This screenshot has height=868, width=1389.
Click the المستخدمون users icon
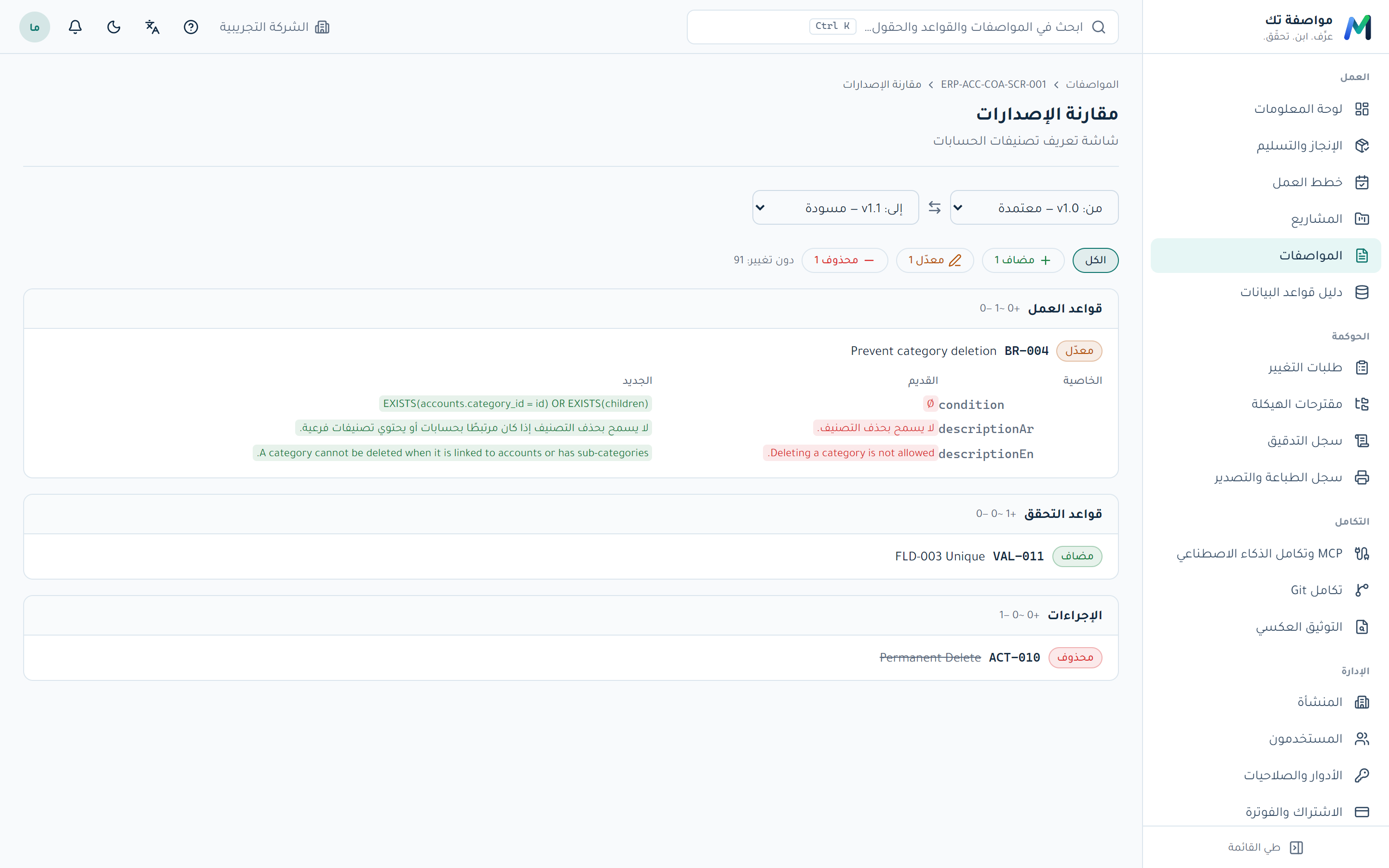tap(1362, 739)
